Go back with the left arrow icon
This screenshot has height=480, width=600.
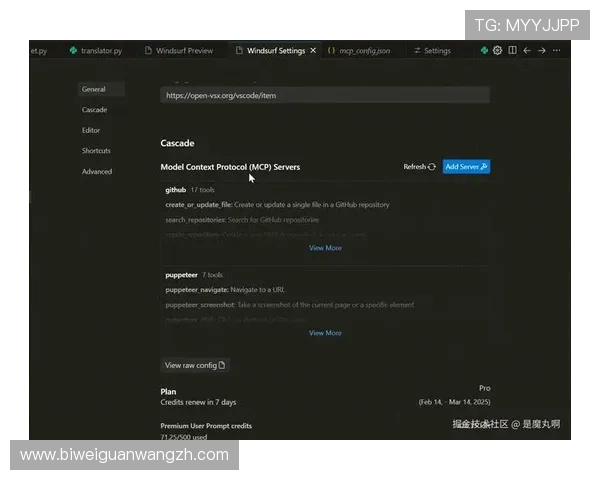point(527,51)
